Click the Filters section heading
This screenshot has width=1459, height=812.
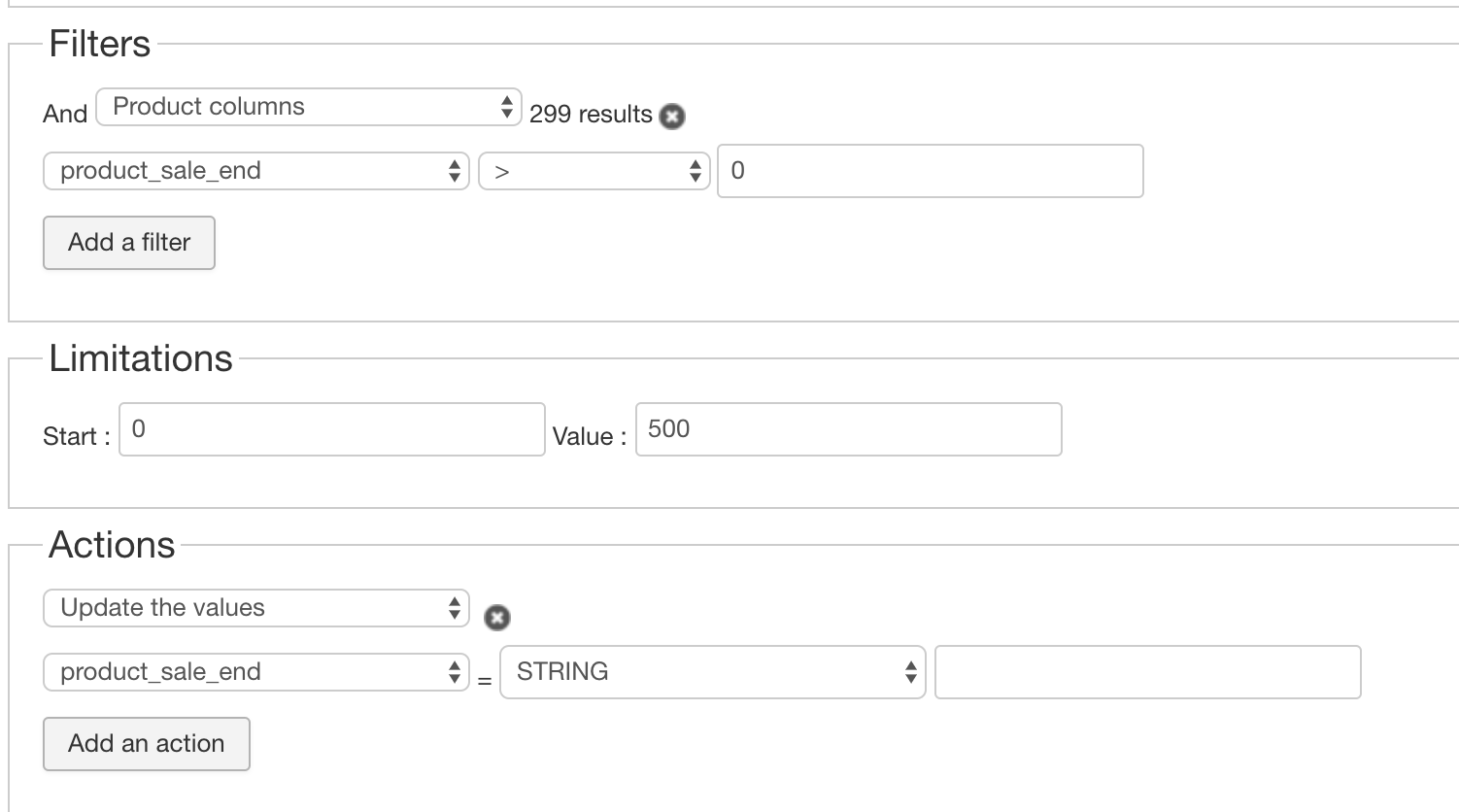(x=100, y=44)
